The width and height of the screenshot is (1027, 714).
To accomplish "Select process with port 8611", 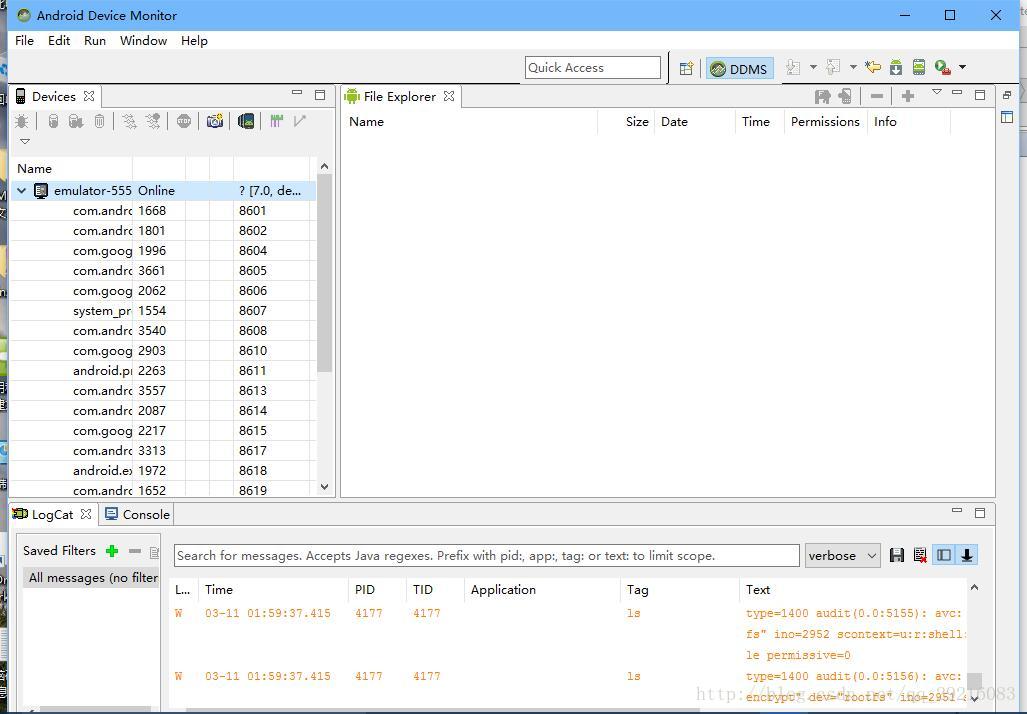I will 162,371.
